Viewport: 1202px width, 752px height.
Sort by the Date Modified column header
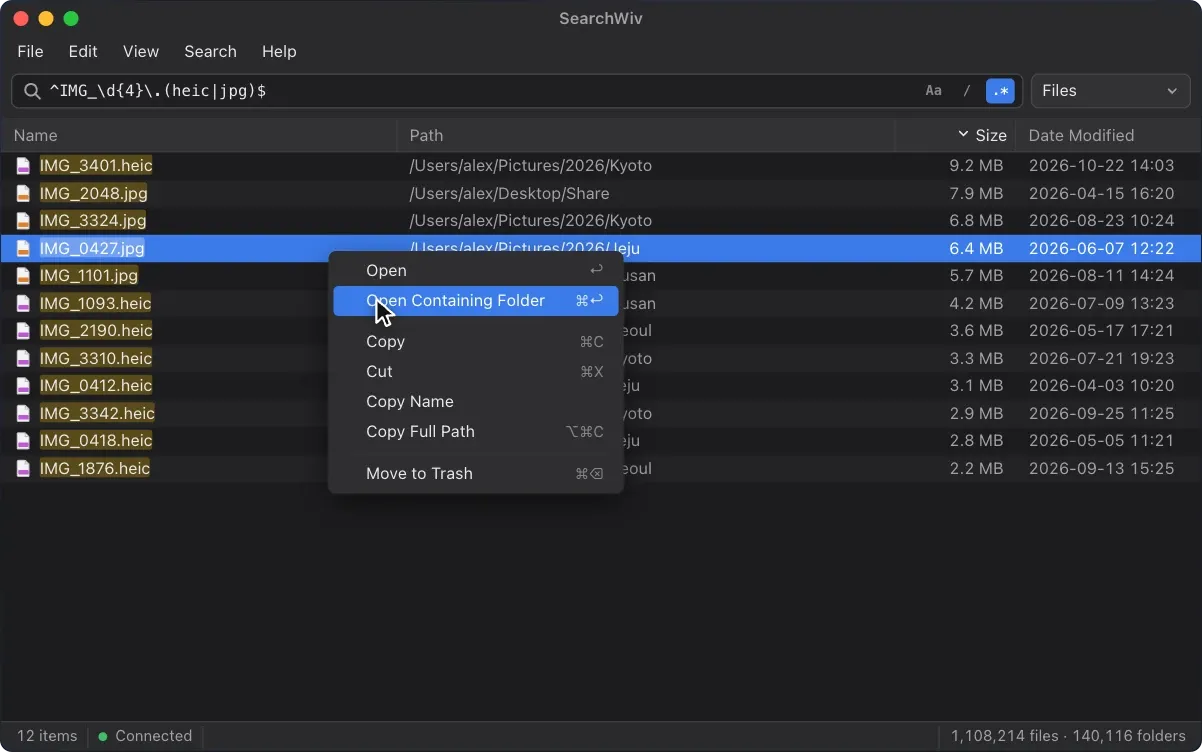click(x=1108, y=135)
